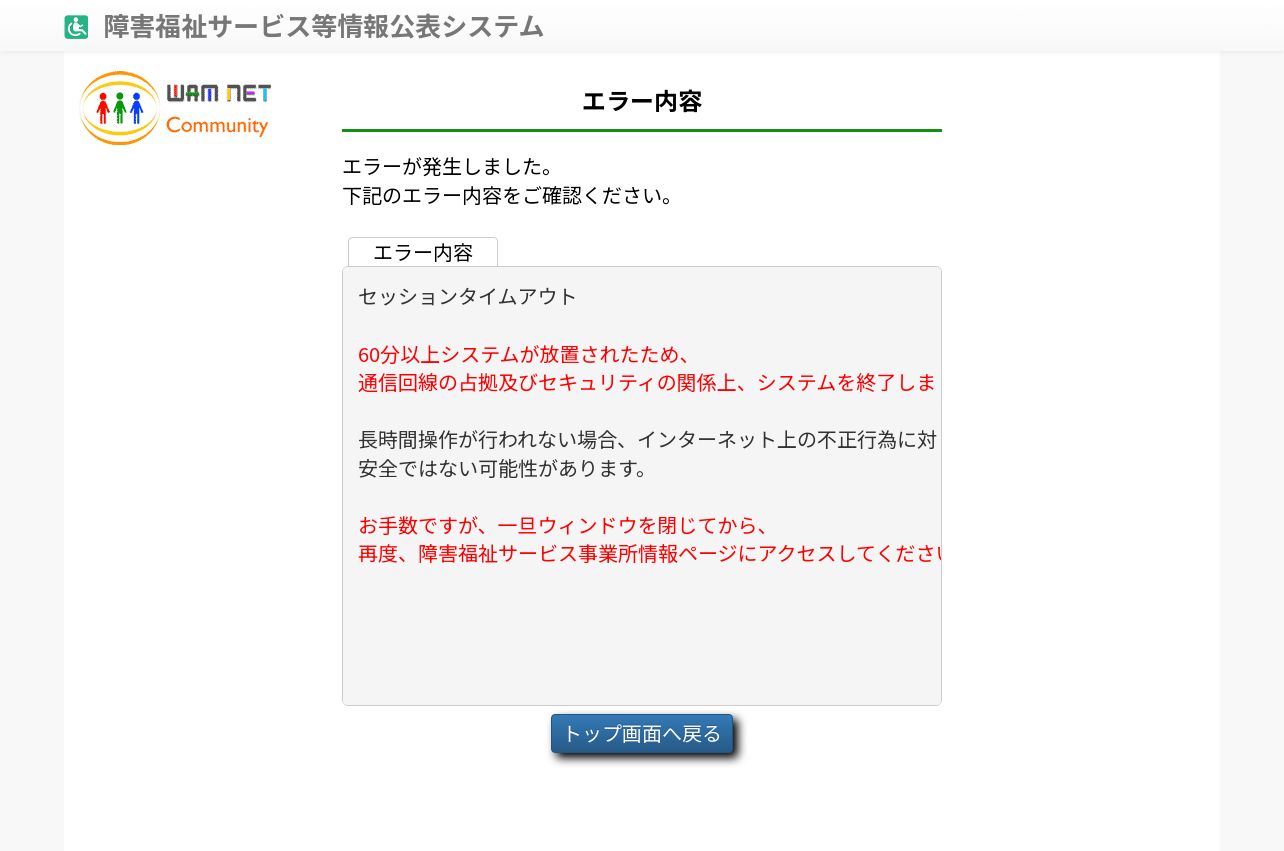Click the green divider line under heading
This screenshot has width=1284, height=851.
click(x=642, y=130)
